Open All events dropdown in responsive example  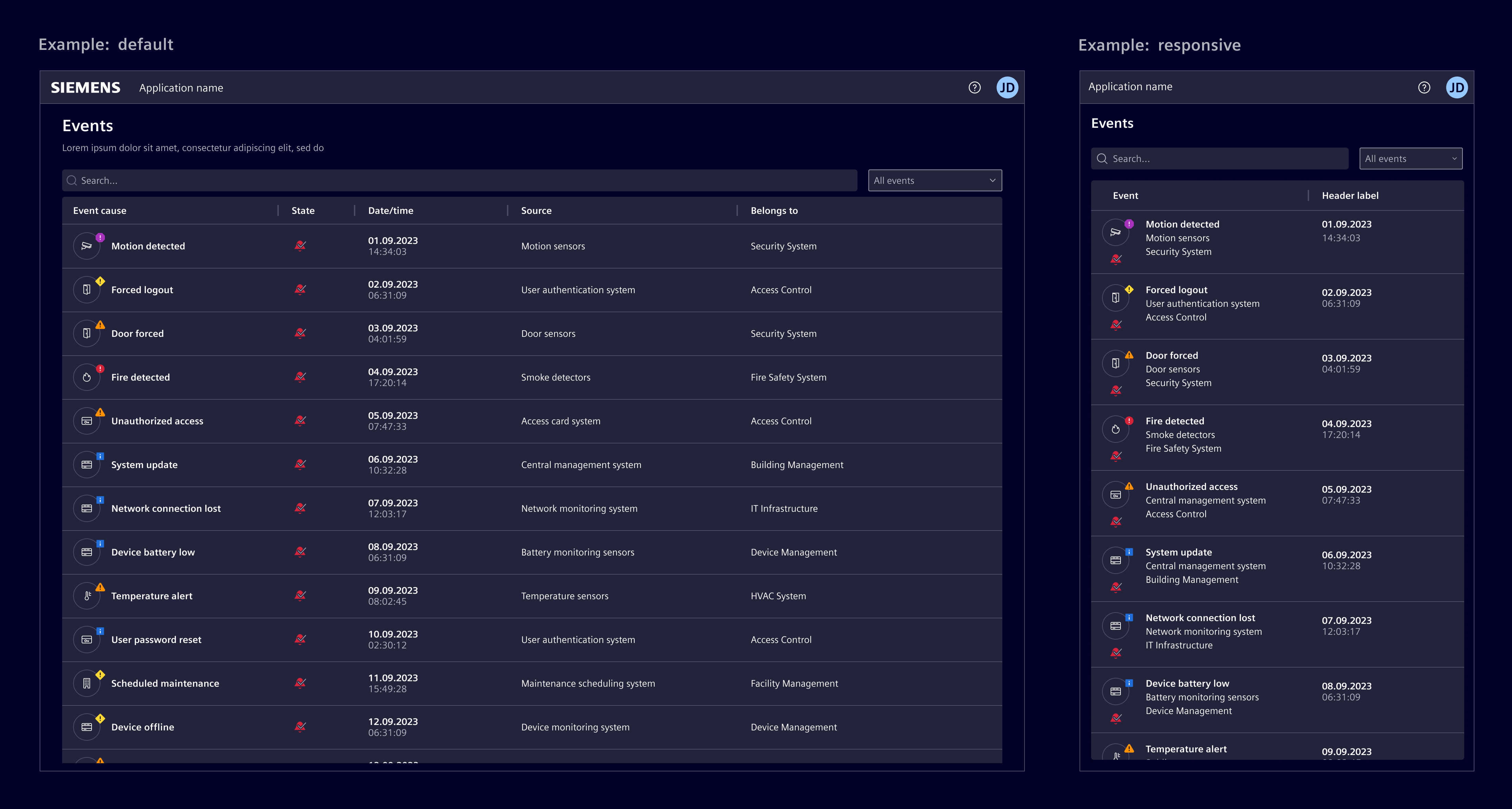pyautogui.click(x=1411, y=159)
